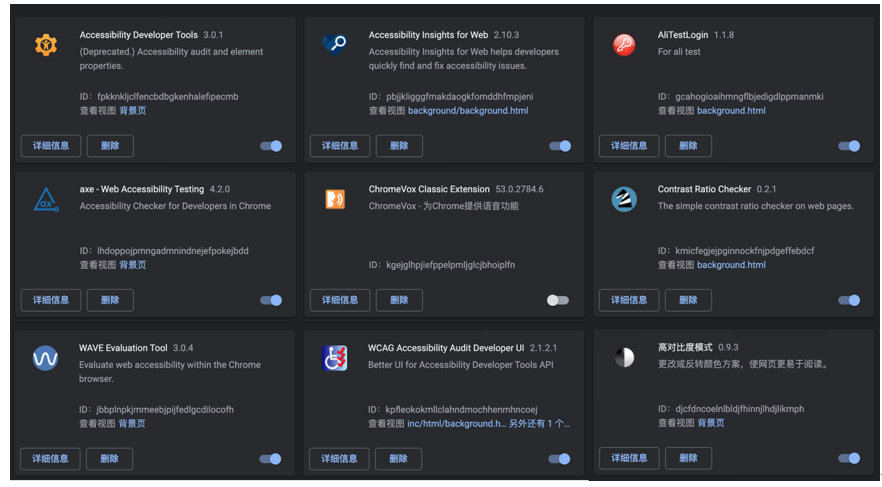The image size is (882, 487).
Task: Toggle off the 高对比度模式 extension
Action: tap(849, 458)
